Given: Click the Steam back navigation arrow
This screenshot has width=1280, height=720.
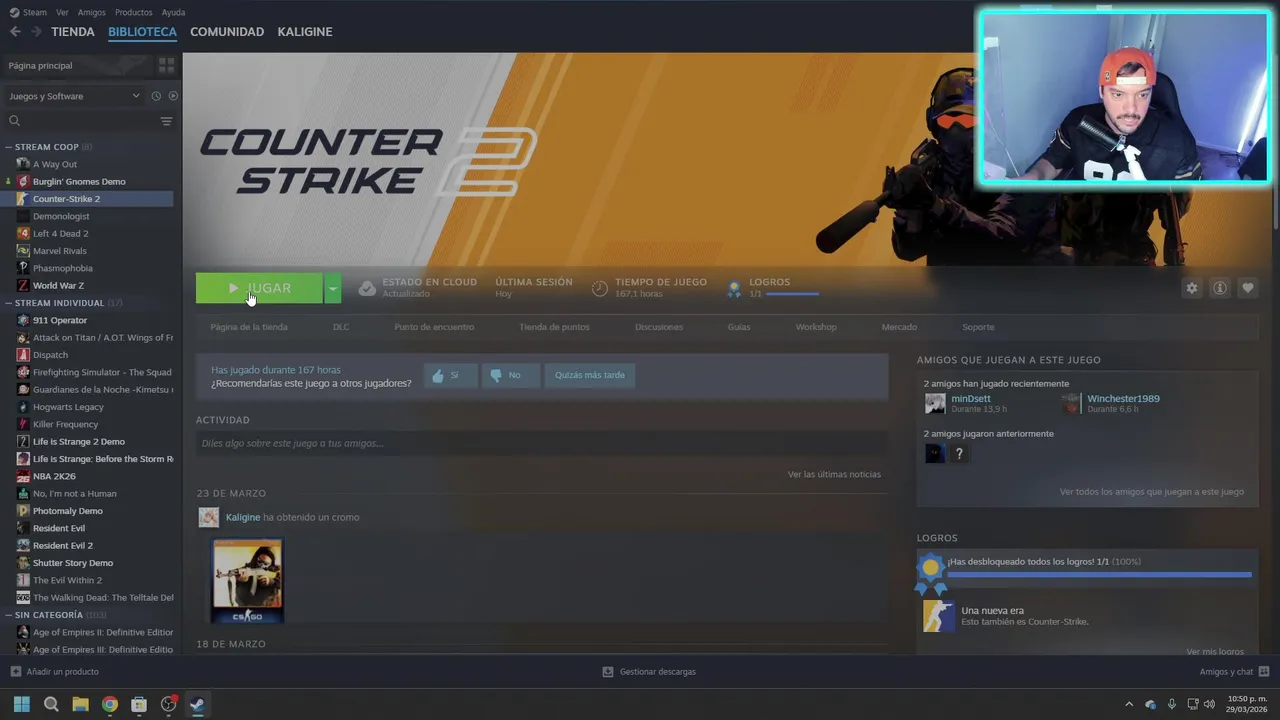Looking at the screenshot, I should tap(15, 32).
